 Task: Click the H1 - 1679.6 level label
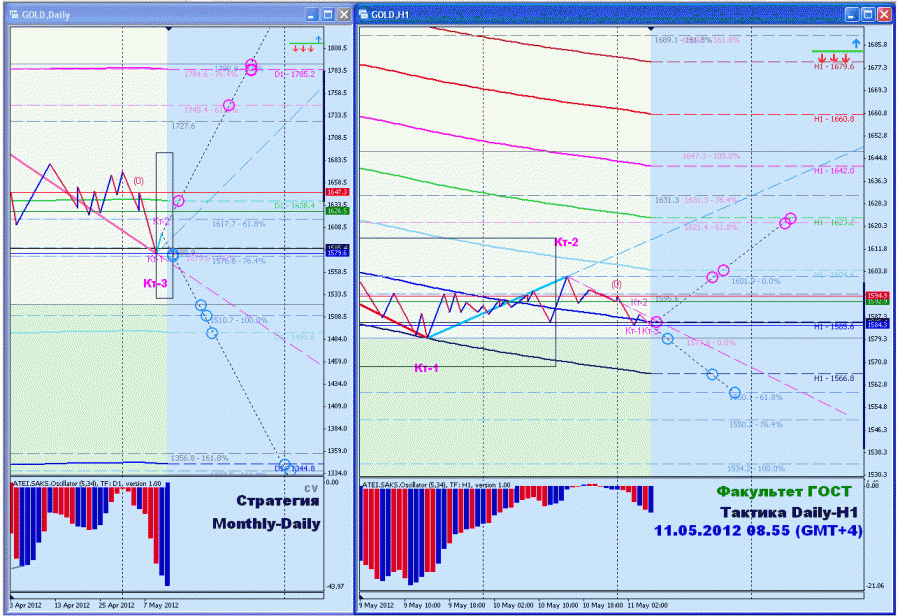(x=834, y=67)
